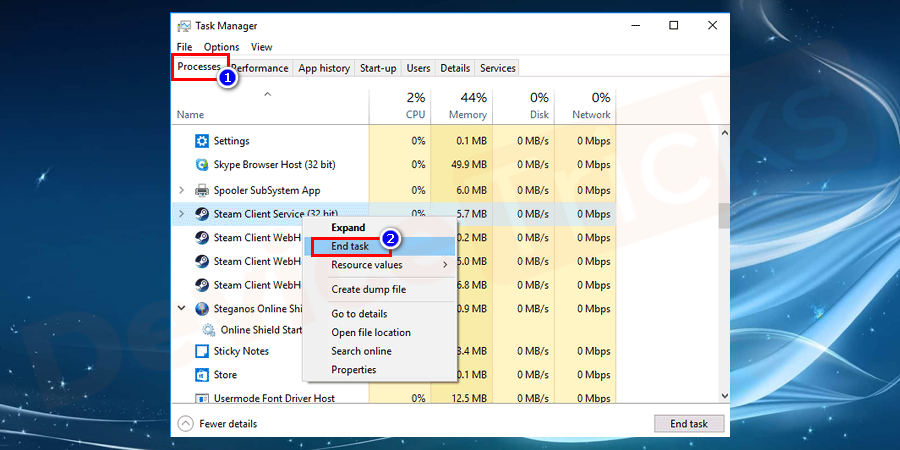Expand the Steam Client Service process group

tap(181, 214)
